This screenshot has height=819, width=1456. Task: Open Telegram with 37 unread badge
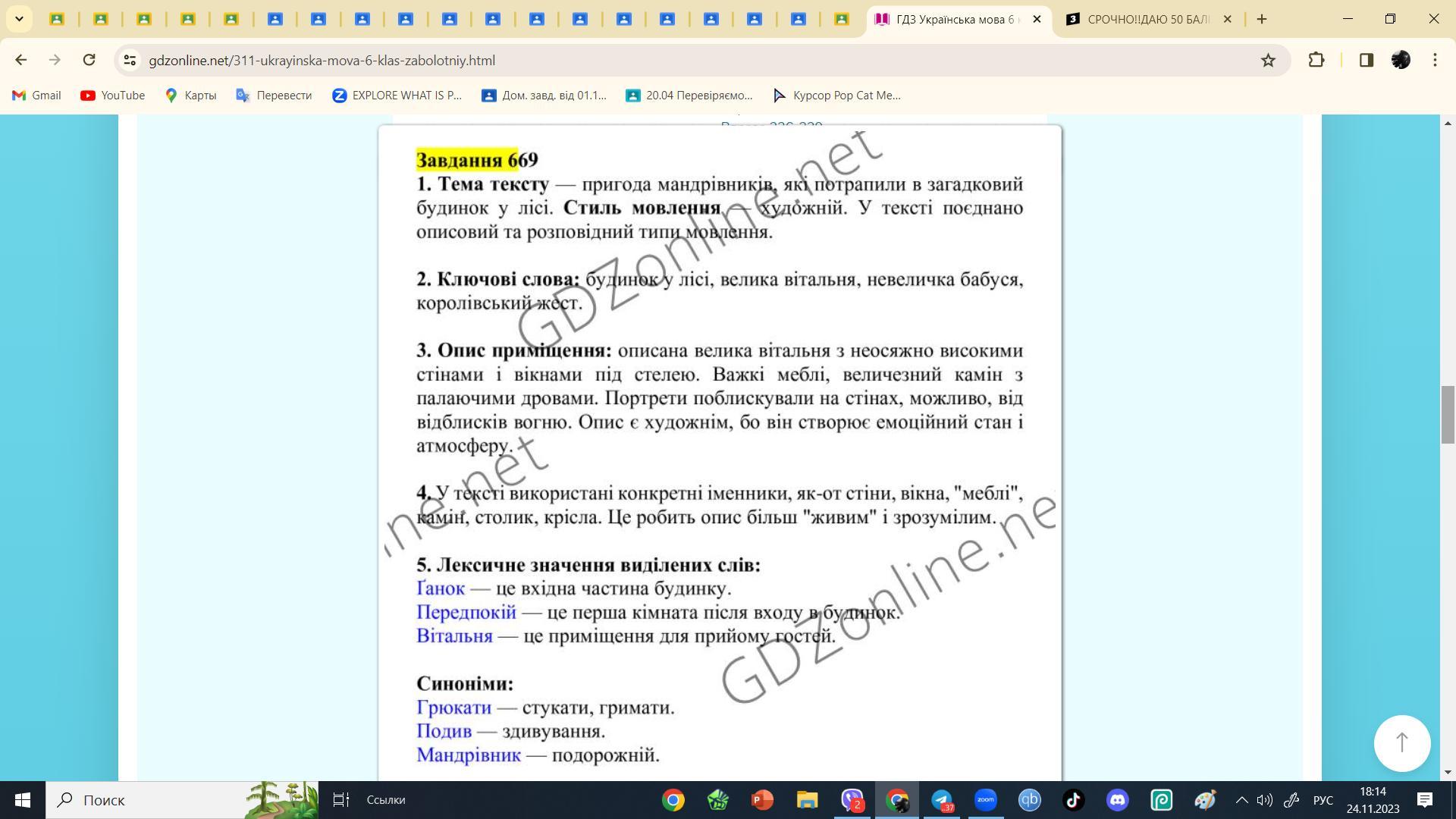point(942,800)
